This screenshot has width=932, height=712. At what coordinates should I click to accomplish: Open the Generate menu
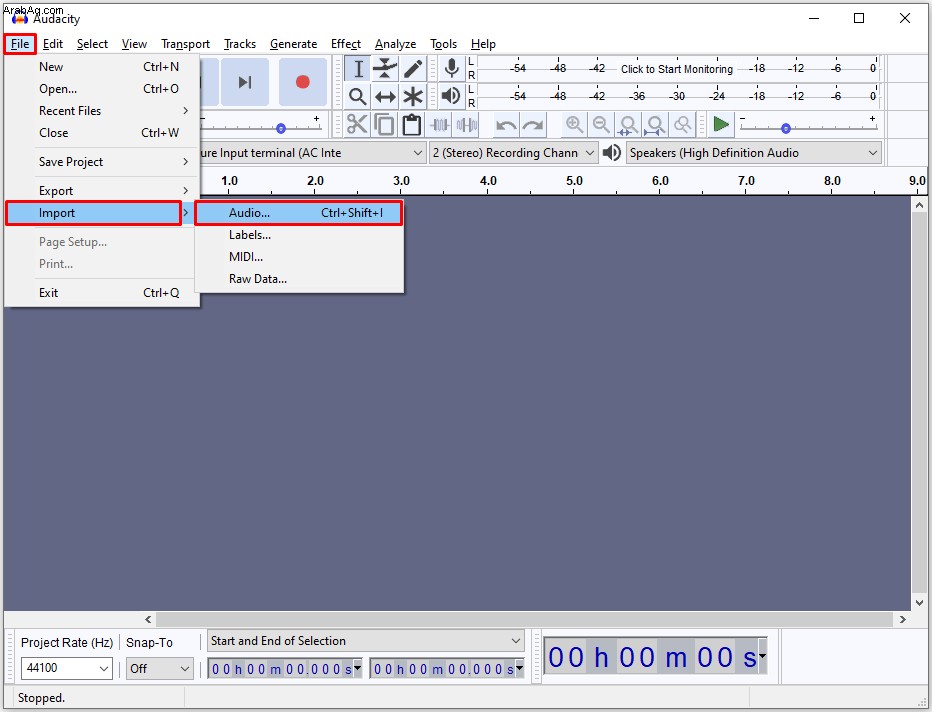point(293,44)
